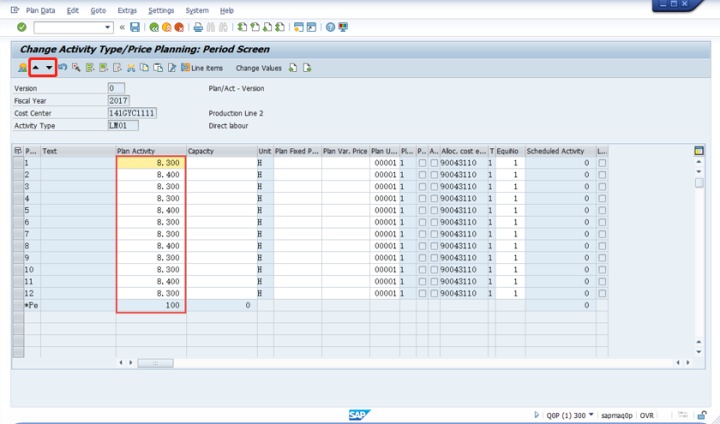Tick the P... checkbox in period 5 row
This screenshot has width=720, height=424.
click(422, 210)
